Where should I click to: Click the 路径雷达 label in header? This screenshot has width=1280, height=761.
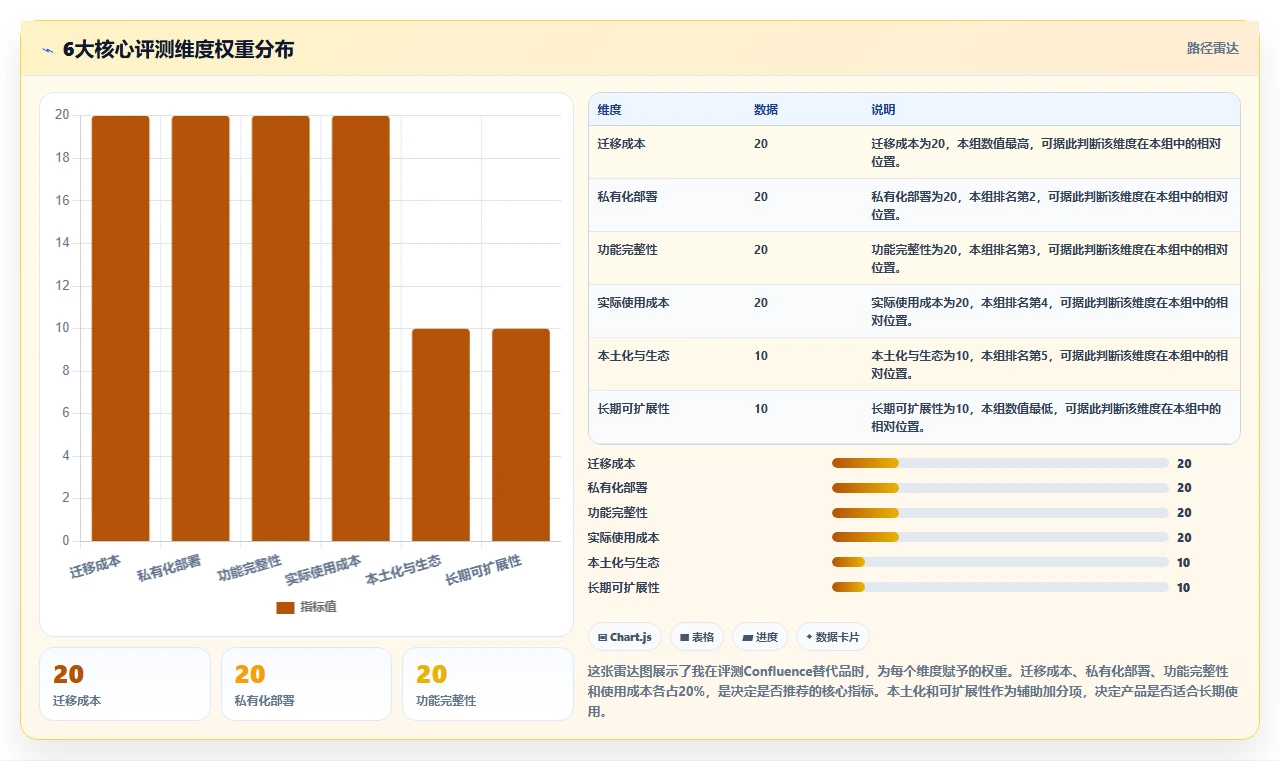click(1212, 48)
